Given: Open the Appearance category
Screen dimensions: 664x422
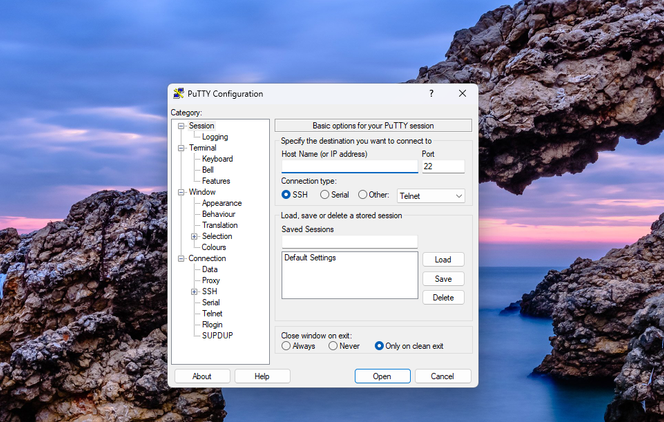Looking at the screenshot, I should click(x=222, y=203).
